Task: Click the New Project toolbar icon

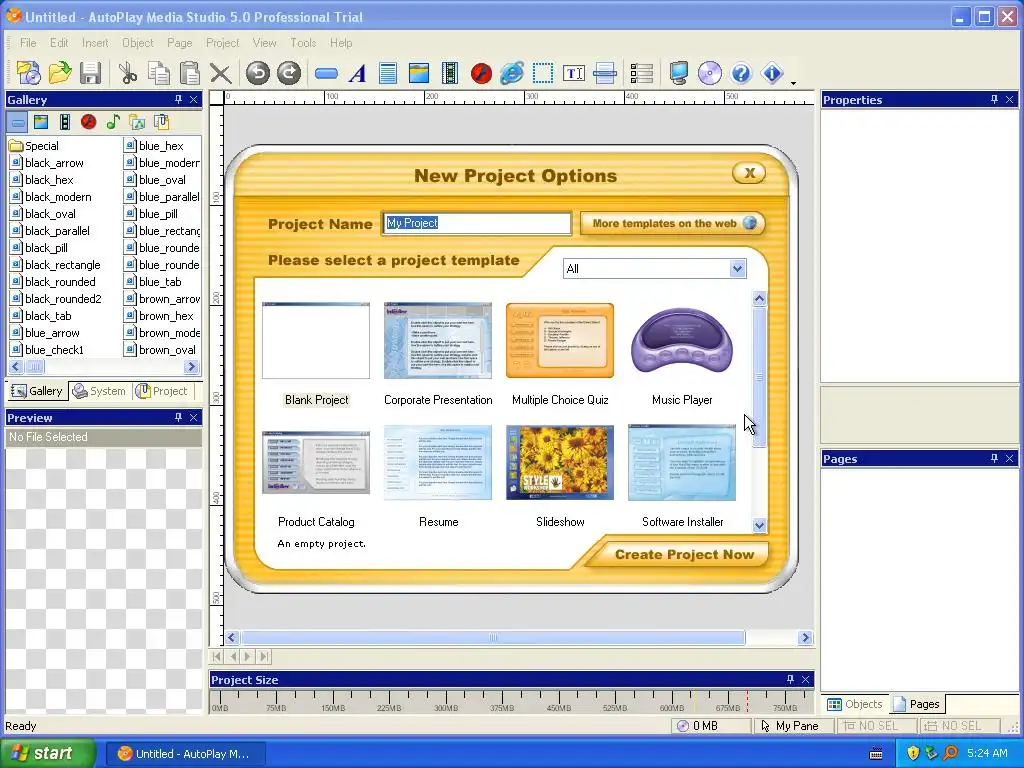Action: [x=29, y=73]
